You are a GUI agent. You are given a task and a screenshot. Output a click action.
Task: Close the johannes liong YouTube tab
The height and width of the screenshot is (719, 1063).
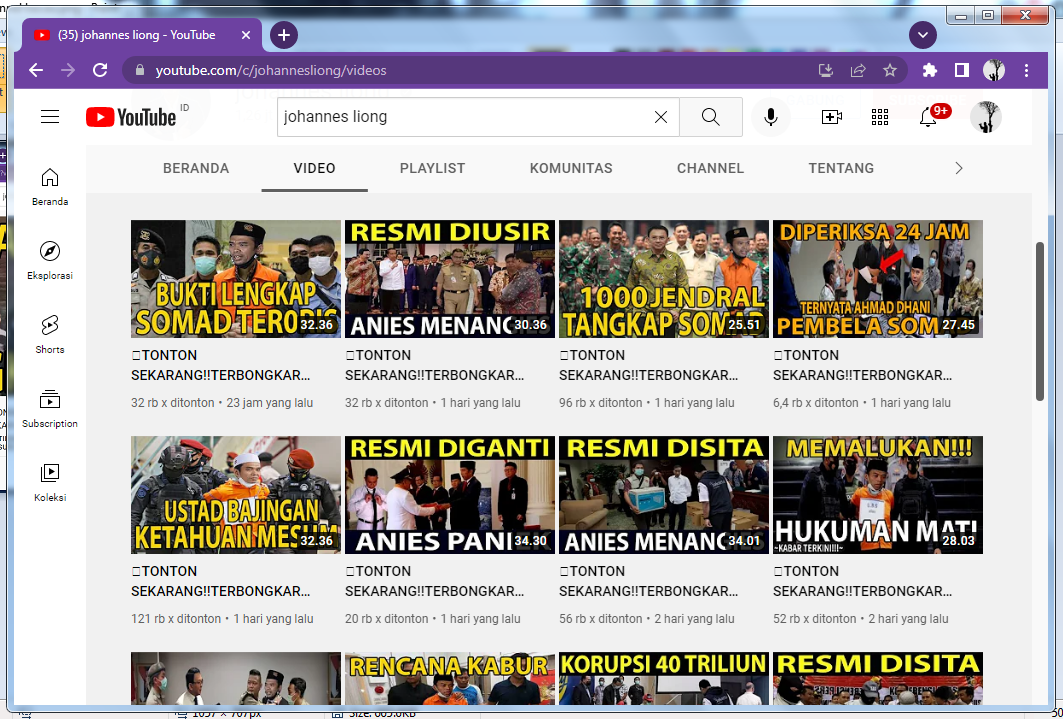pyautogui.click(x=246, y=35)
